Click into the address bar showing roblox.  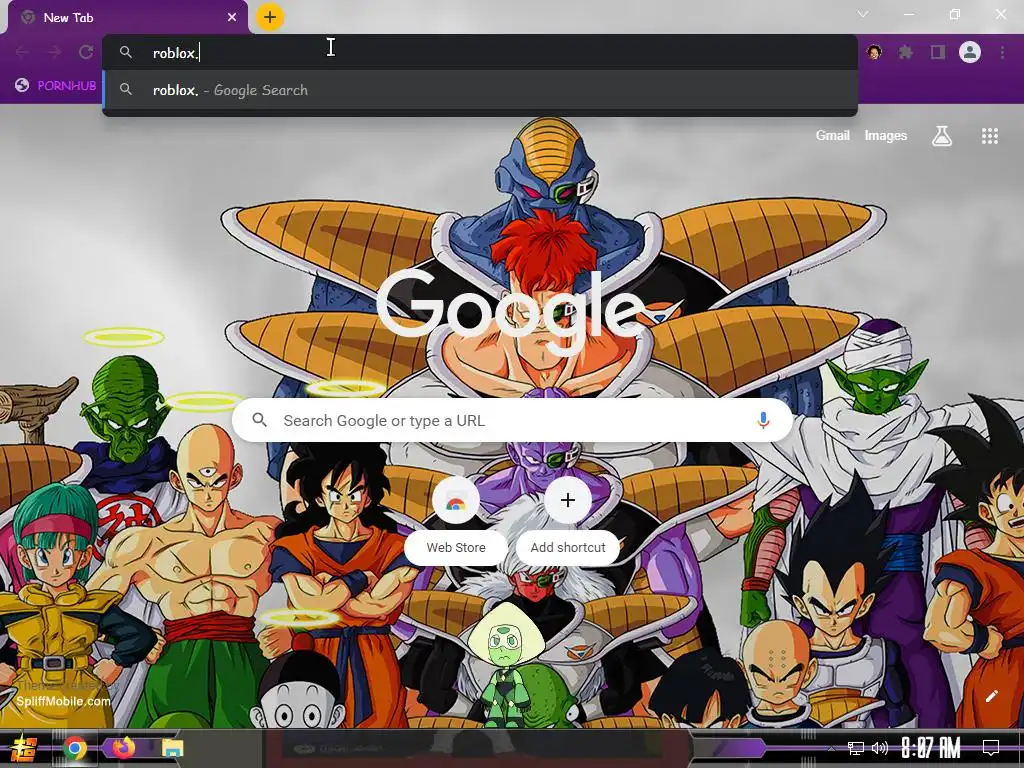[x=480, y=52]
